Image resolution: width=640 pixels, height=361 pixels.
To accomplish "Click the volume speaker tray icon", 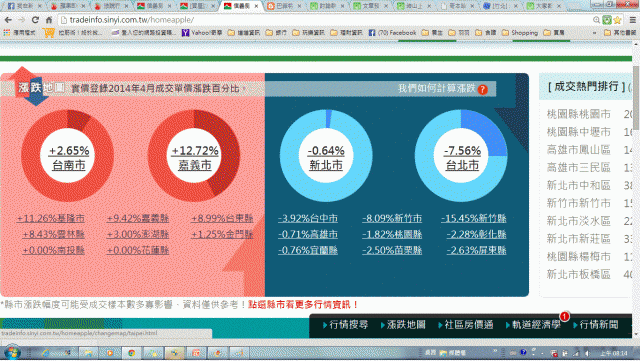I will [x=588, y=353].
